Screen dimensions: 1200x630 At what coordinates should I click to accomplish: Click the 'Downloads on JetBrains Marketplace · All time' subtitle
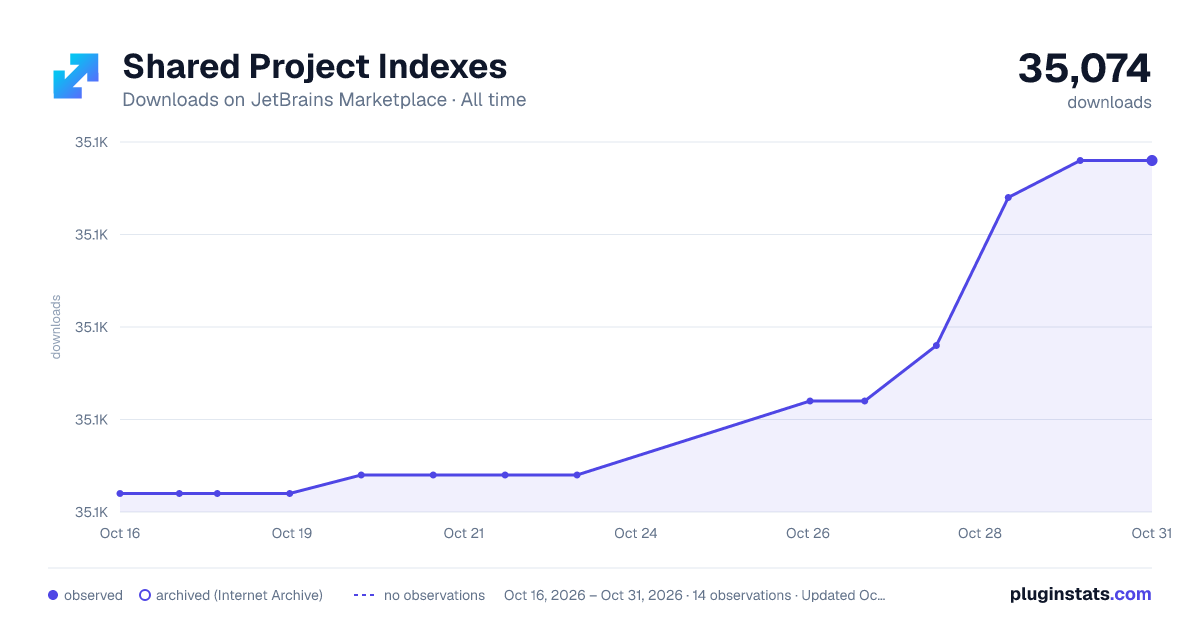[324, 100]
